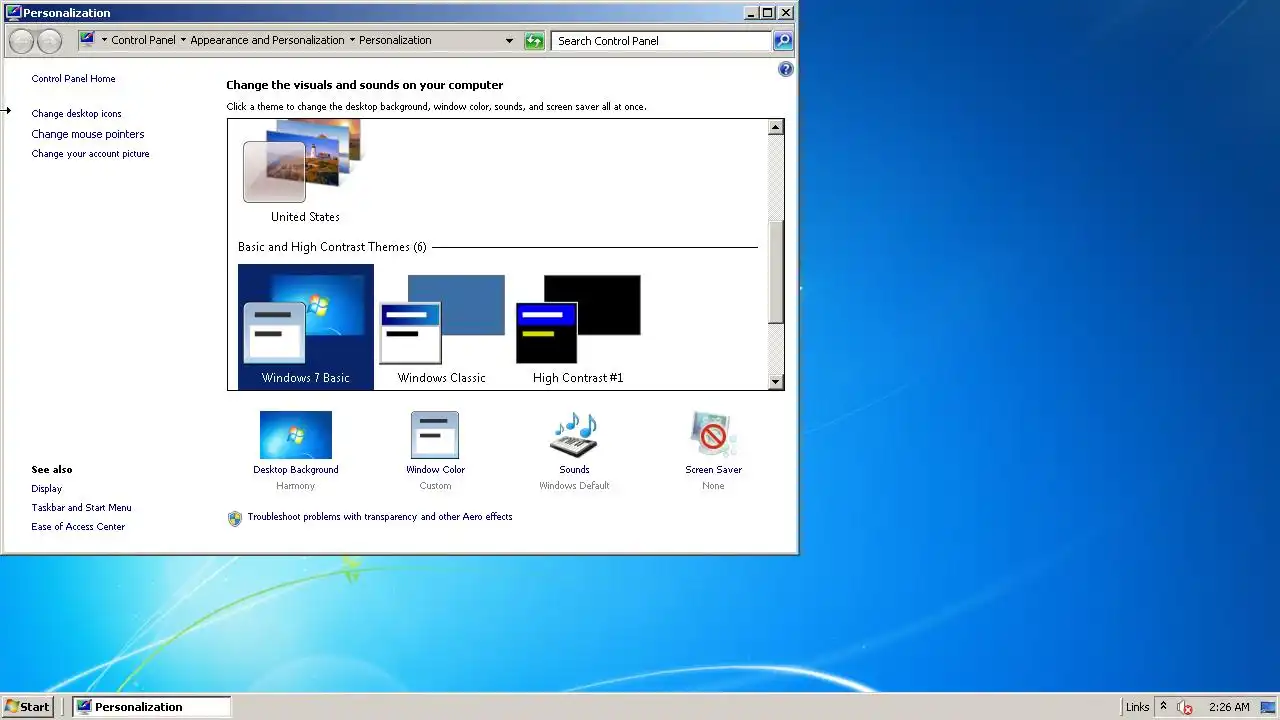Click the Control Panel icon in address bar
Image resolution: width=1280 pixels, height=720 pixels.
pos(87,40)
